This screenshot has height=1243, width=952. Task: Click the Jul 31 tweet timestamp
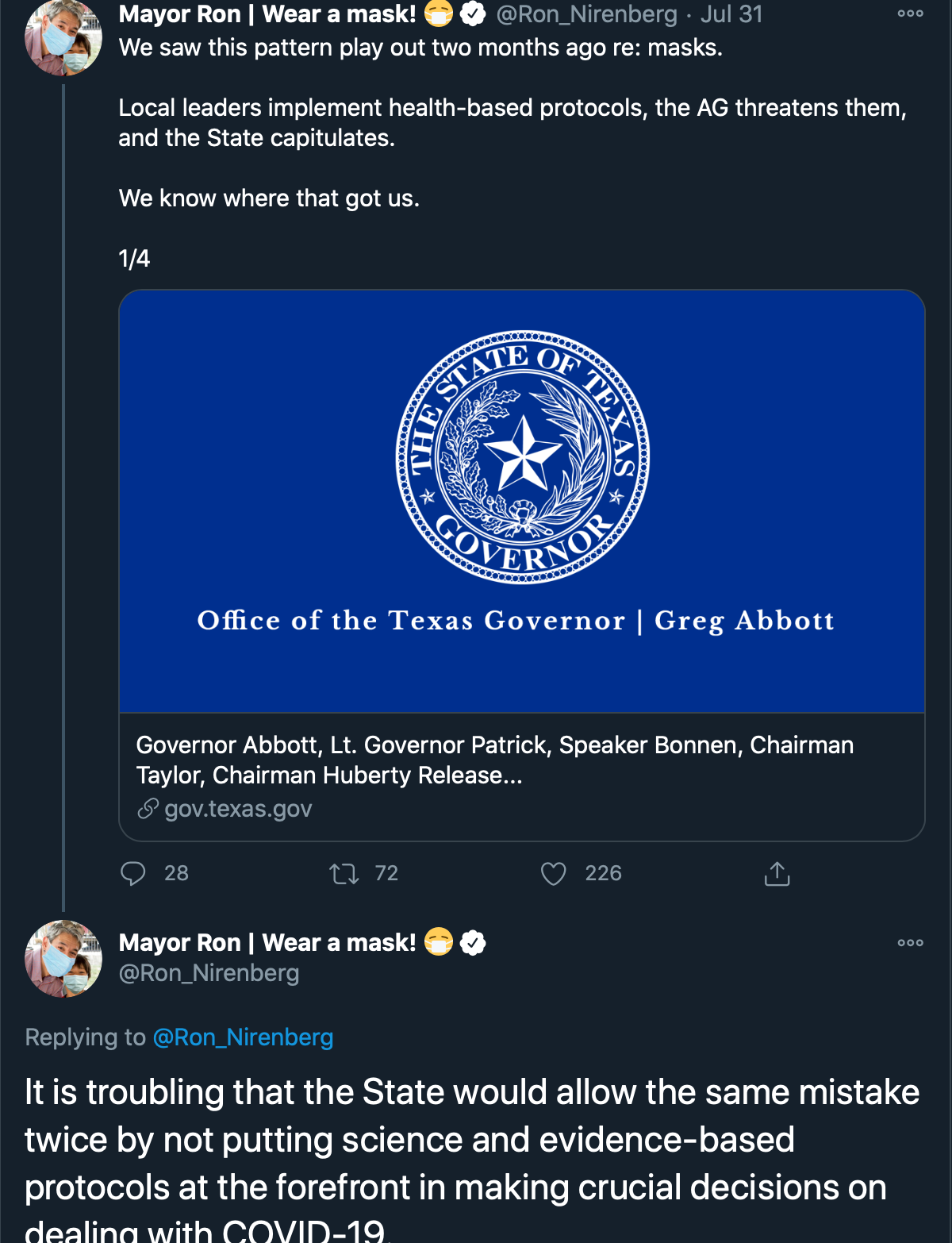pos(731,14)
